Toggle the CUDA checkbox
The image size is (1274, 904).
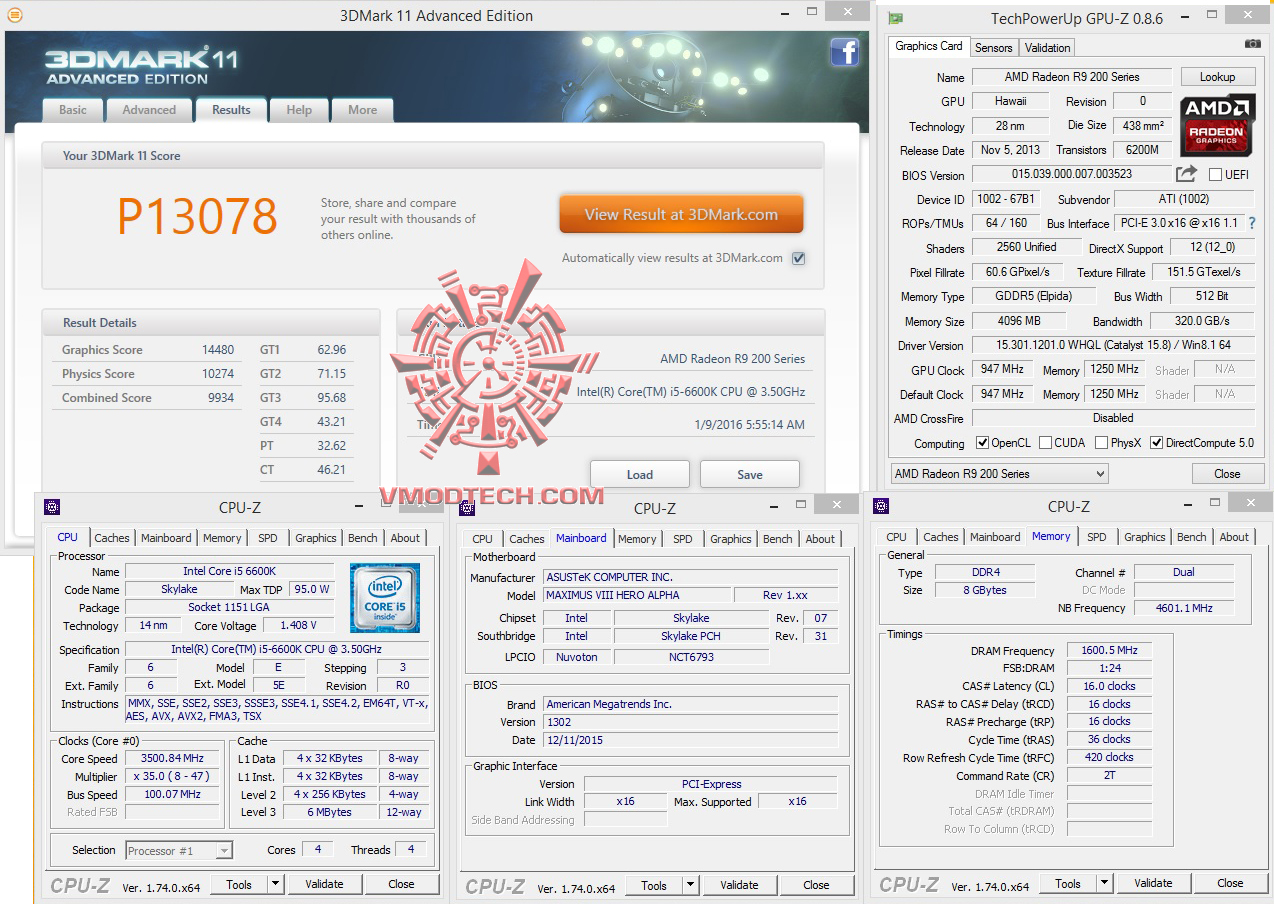click(1045, 443)
